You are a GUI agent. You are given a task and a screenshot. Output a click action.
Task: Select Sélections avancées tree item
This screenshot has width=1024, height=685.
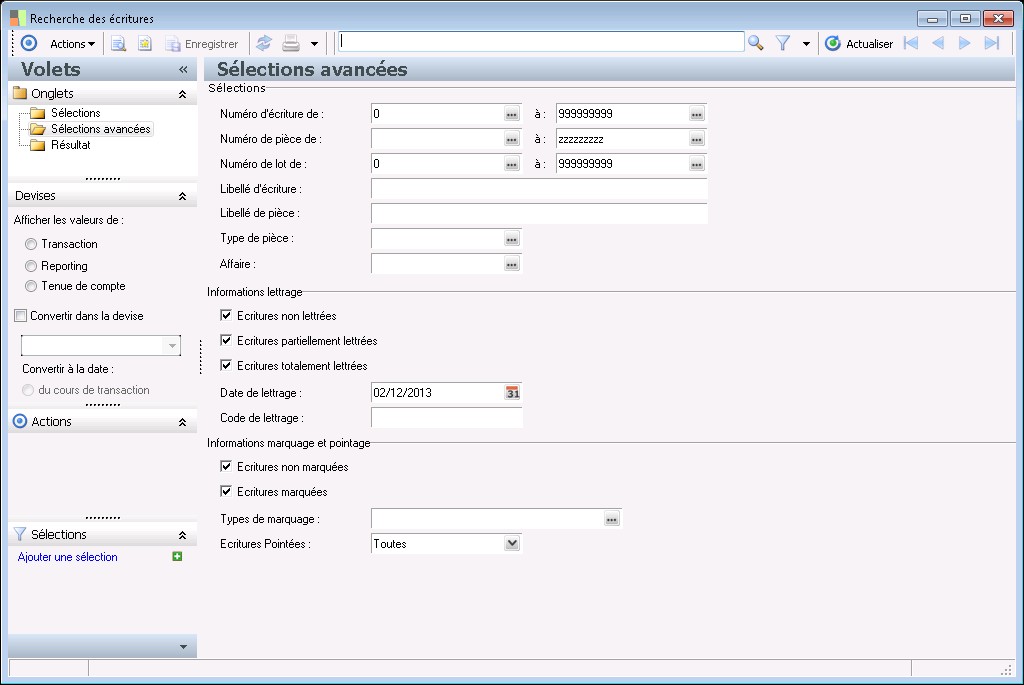(101, 129)
